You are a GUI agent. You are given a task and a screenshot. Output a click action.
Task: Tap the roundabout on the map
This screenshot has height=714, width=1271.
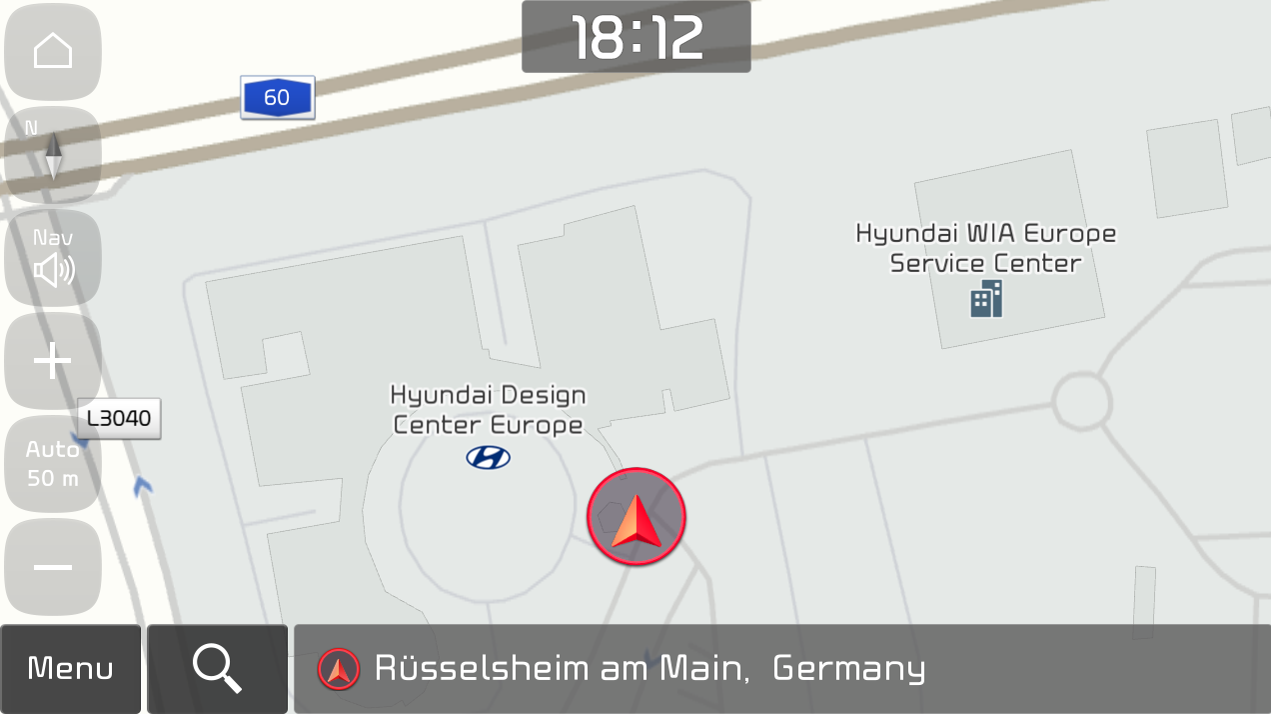1081,403
